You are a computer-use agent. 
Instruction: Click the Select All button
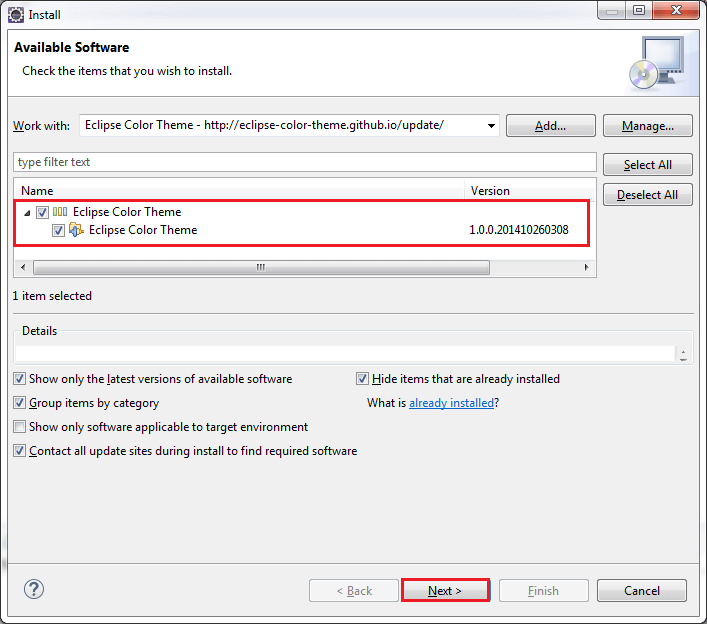pos(647,165)
